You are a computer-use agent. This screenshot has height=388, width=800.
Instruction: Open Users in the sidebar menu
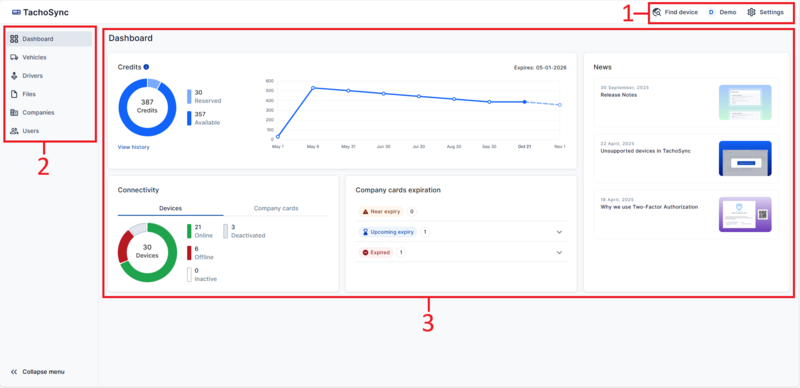pos(49,131)
